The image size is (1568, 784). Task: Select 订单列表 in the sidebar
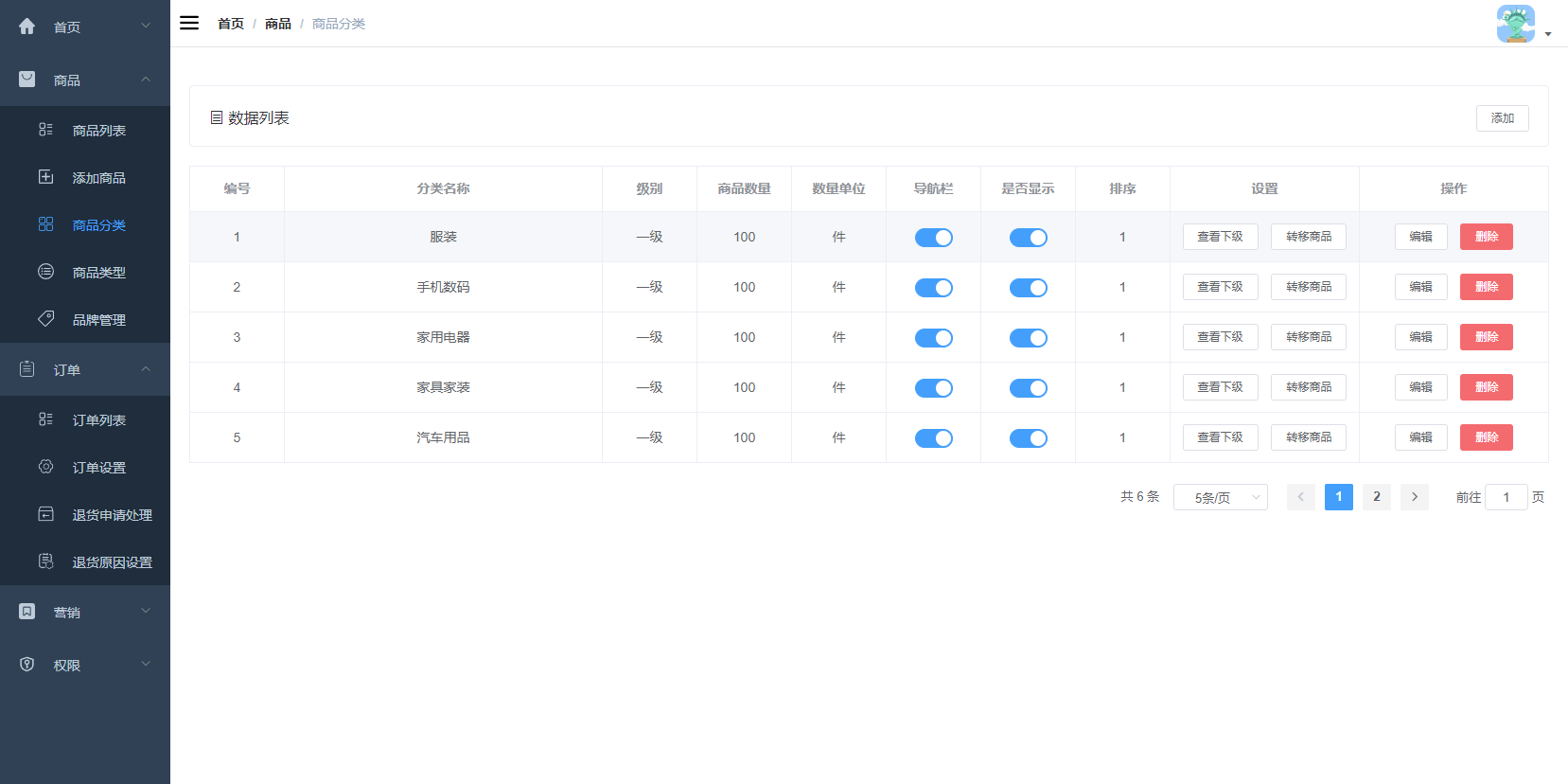click(98, 420)
